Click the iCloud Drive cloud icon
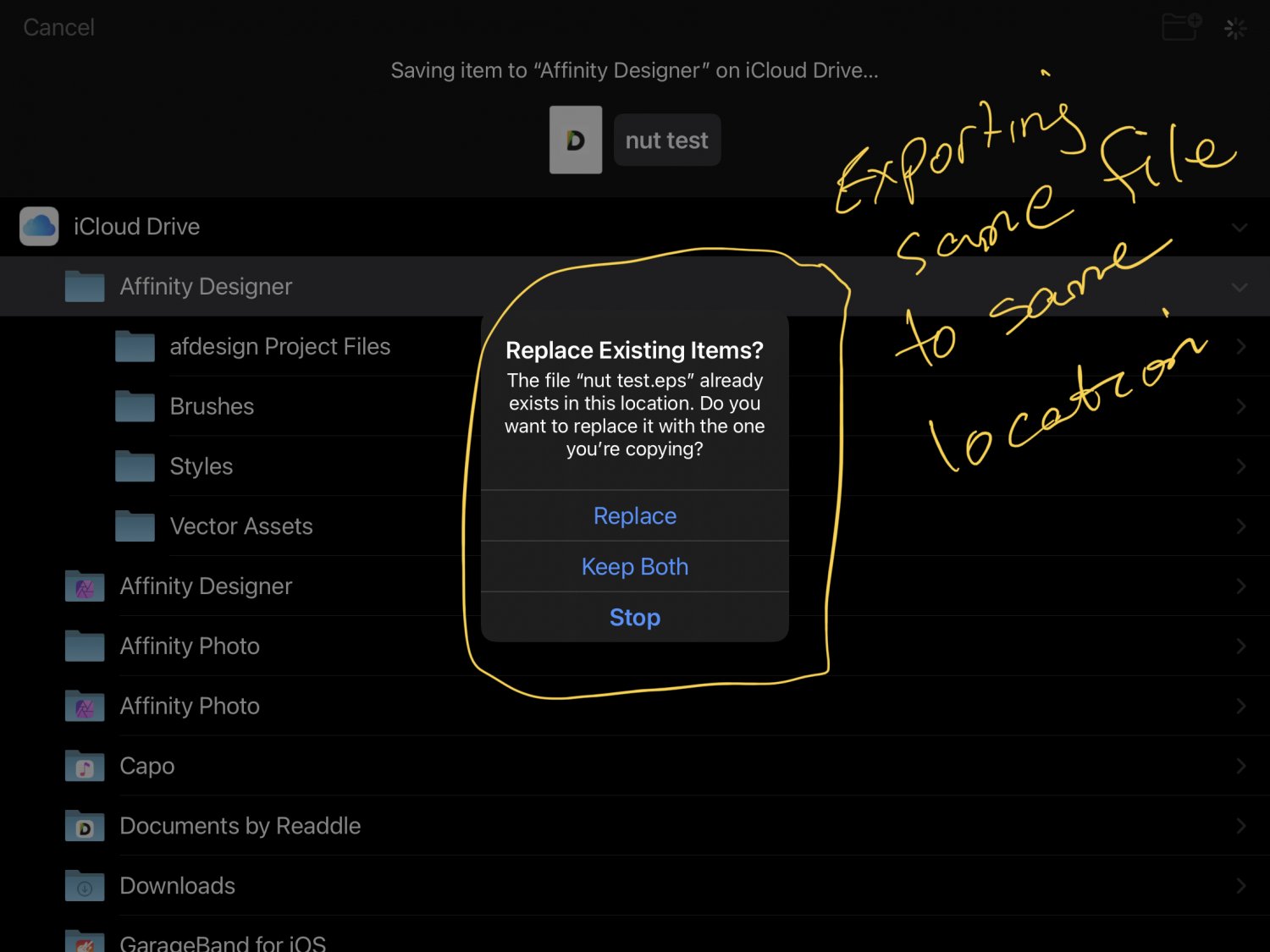 click(37, 226)
